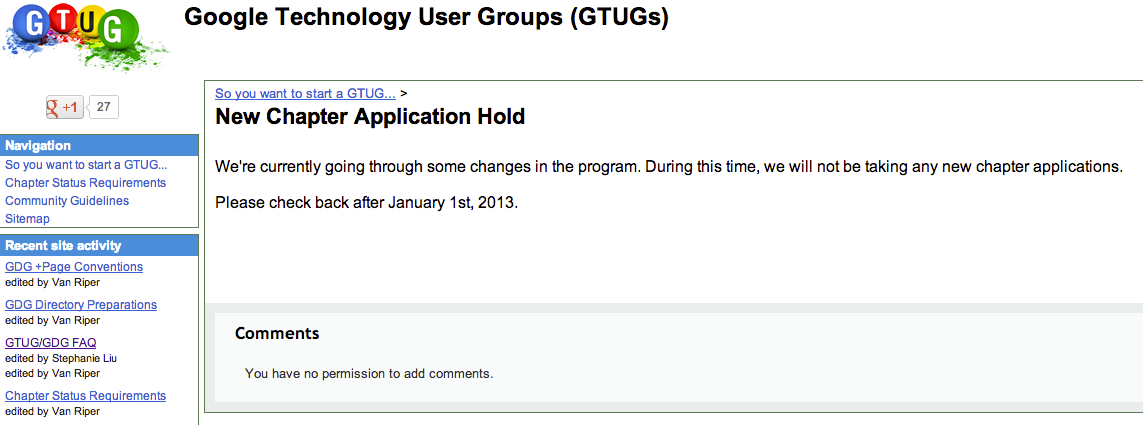This screenshot has height=425, width=1143.
Task: Open So you want to start a GTUG in Navigation
Action: click(x=86, y=165)
